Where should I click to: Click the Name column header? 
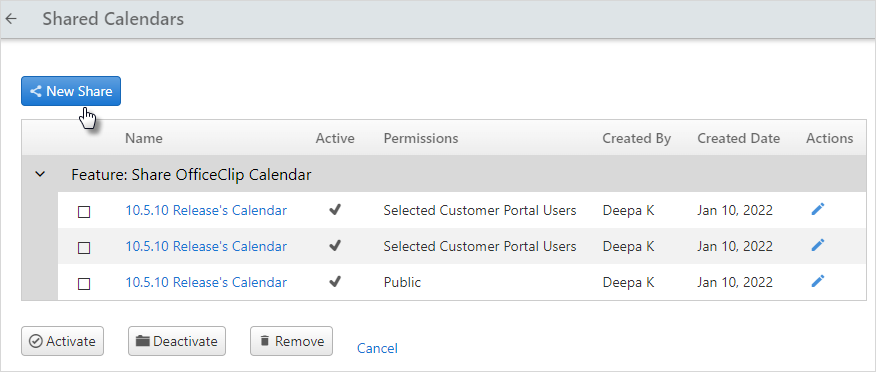pos(144,139)
